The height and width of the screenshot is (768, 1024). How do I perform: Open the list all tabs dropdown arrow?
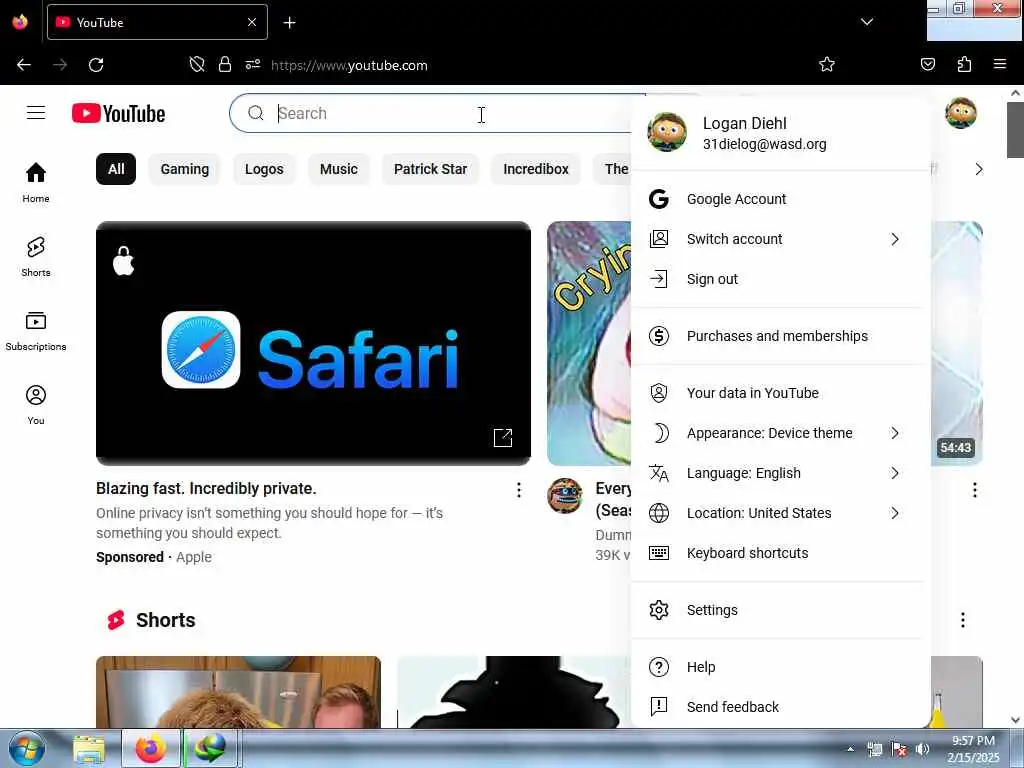867,22
